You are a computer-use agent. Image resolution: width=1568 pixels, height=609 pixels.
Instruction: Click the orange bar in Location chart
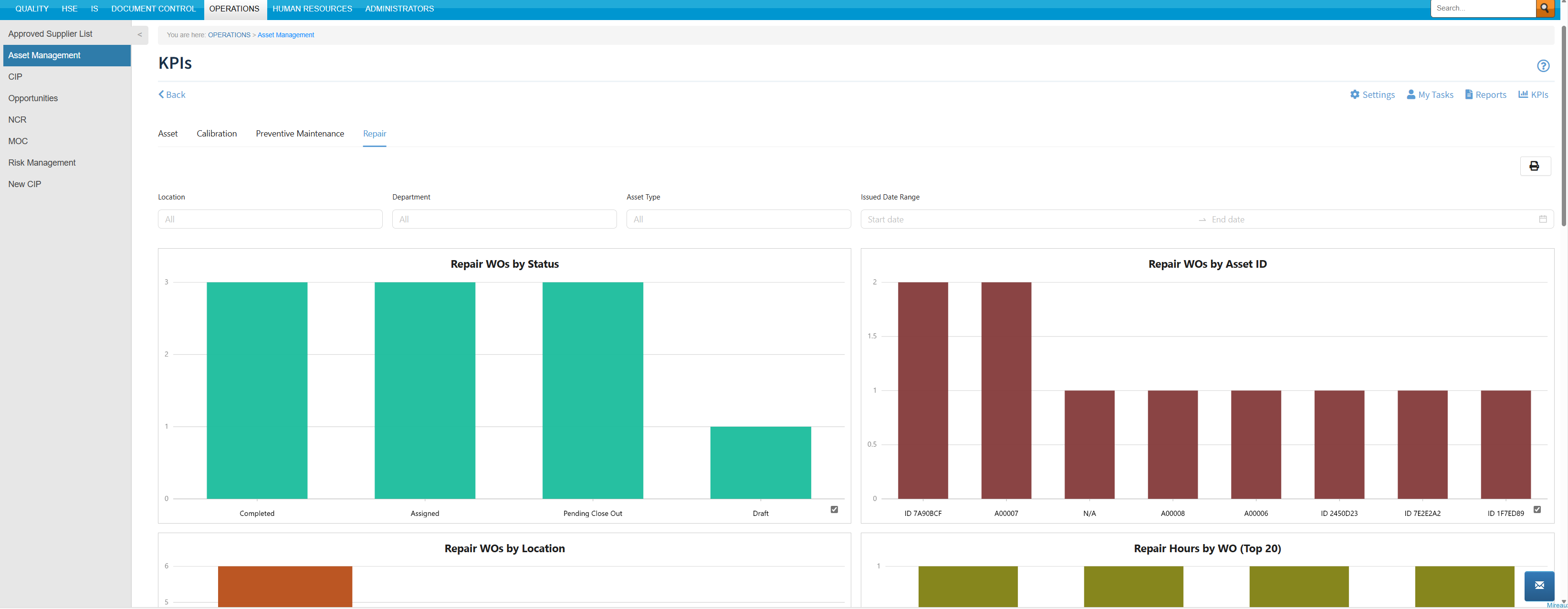coord(285,587)
